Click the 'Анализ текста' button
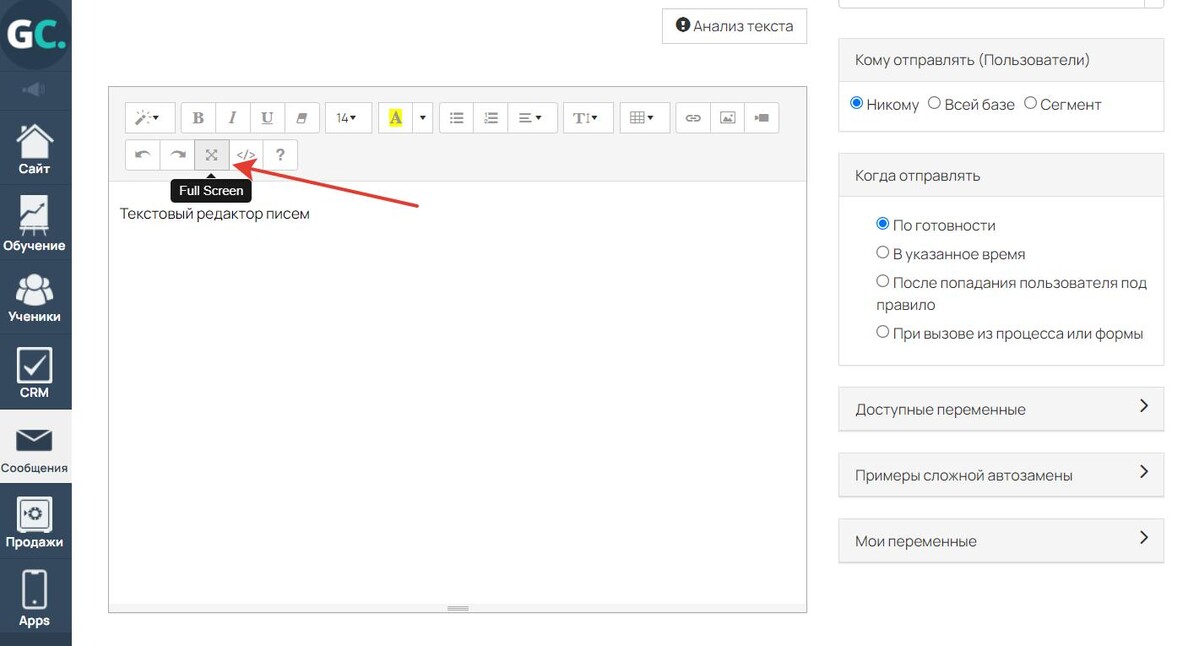The image size is (1199, 646). pyautogui.click(x=734, y=26)
